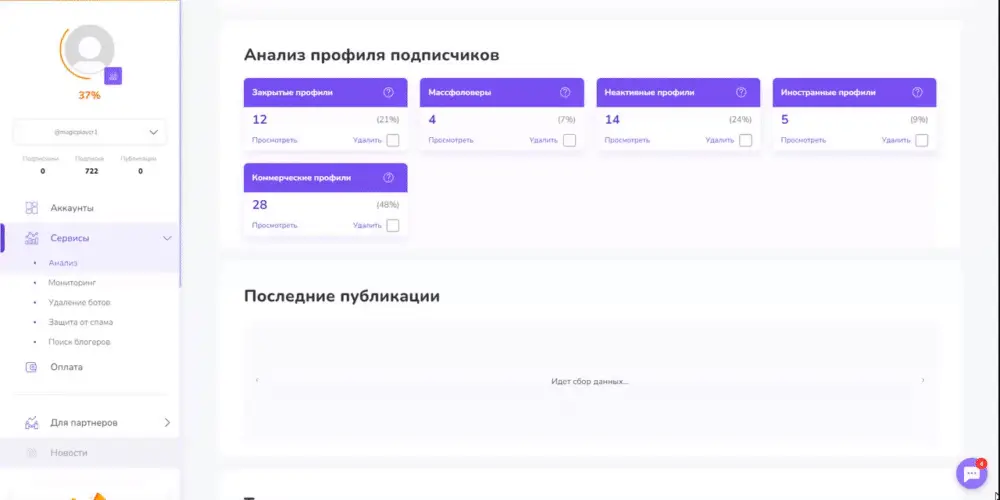Screen dimensions: 1000x500
Task: Click the Оплата wallet icon
Action: pyautogui.click(x=31, y=367)
